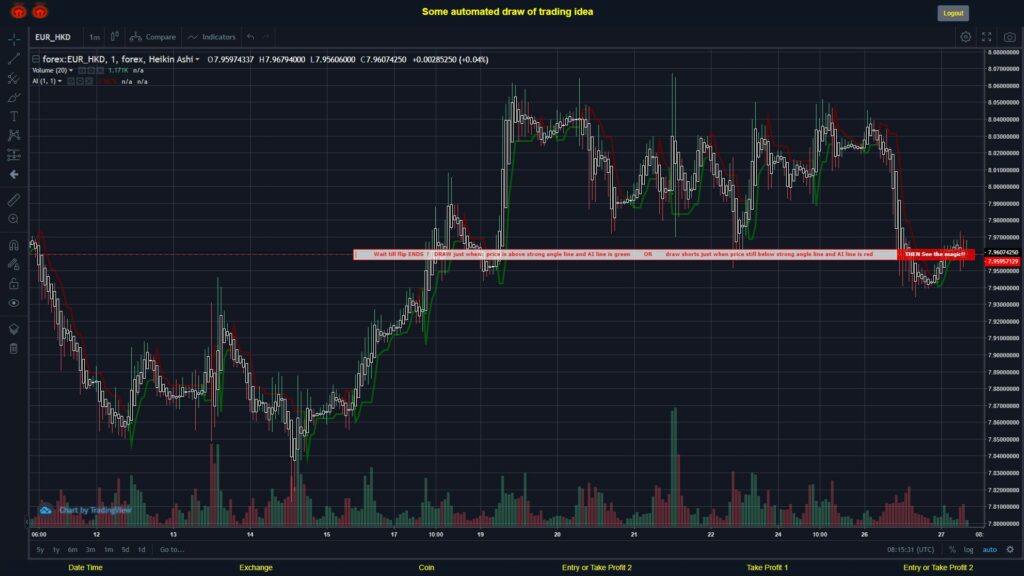Click the undo arrow

coord(251,37)
